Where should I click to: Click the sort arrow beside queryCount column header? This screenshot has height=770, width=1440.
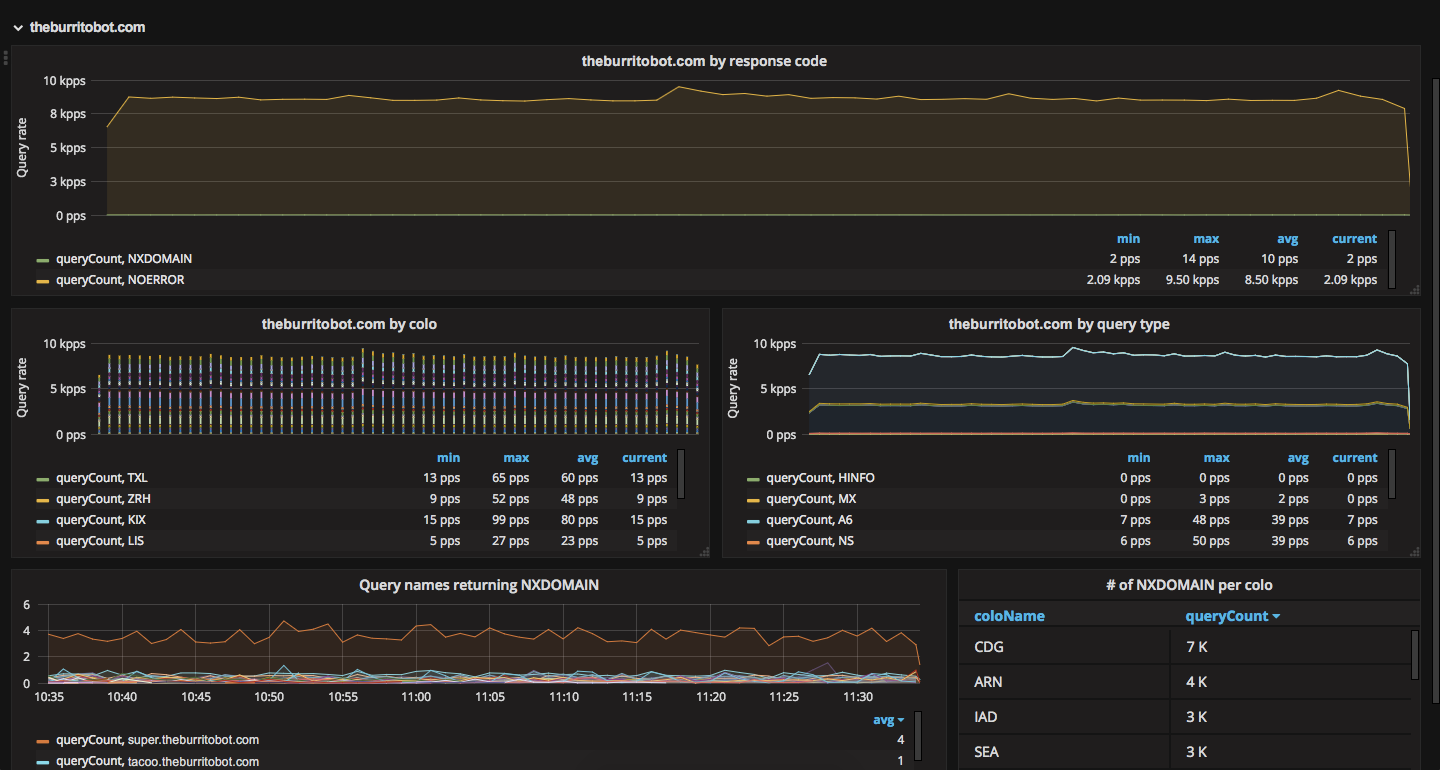coord(1276,617)
